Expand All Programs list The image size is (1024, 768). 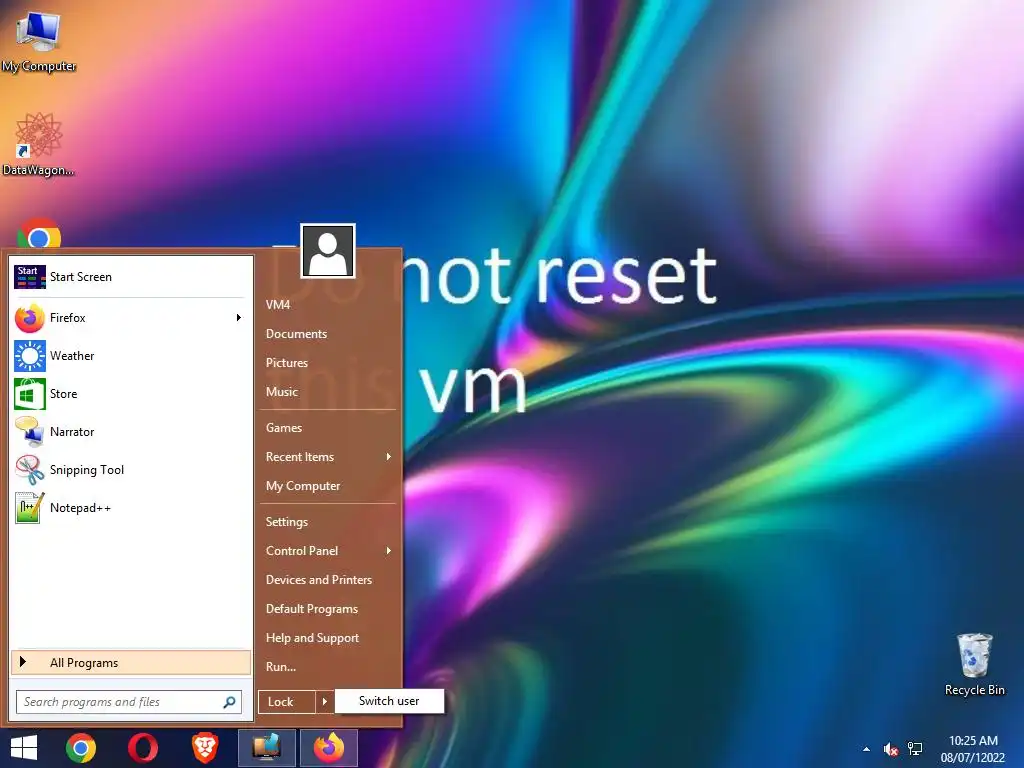(x=131, y=663)
